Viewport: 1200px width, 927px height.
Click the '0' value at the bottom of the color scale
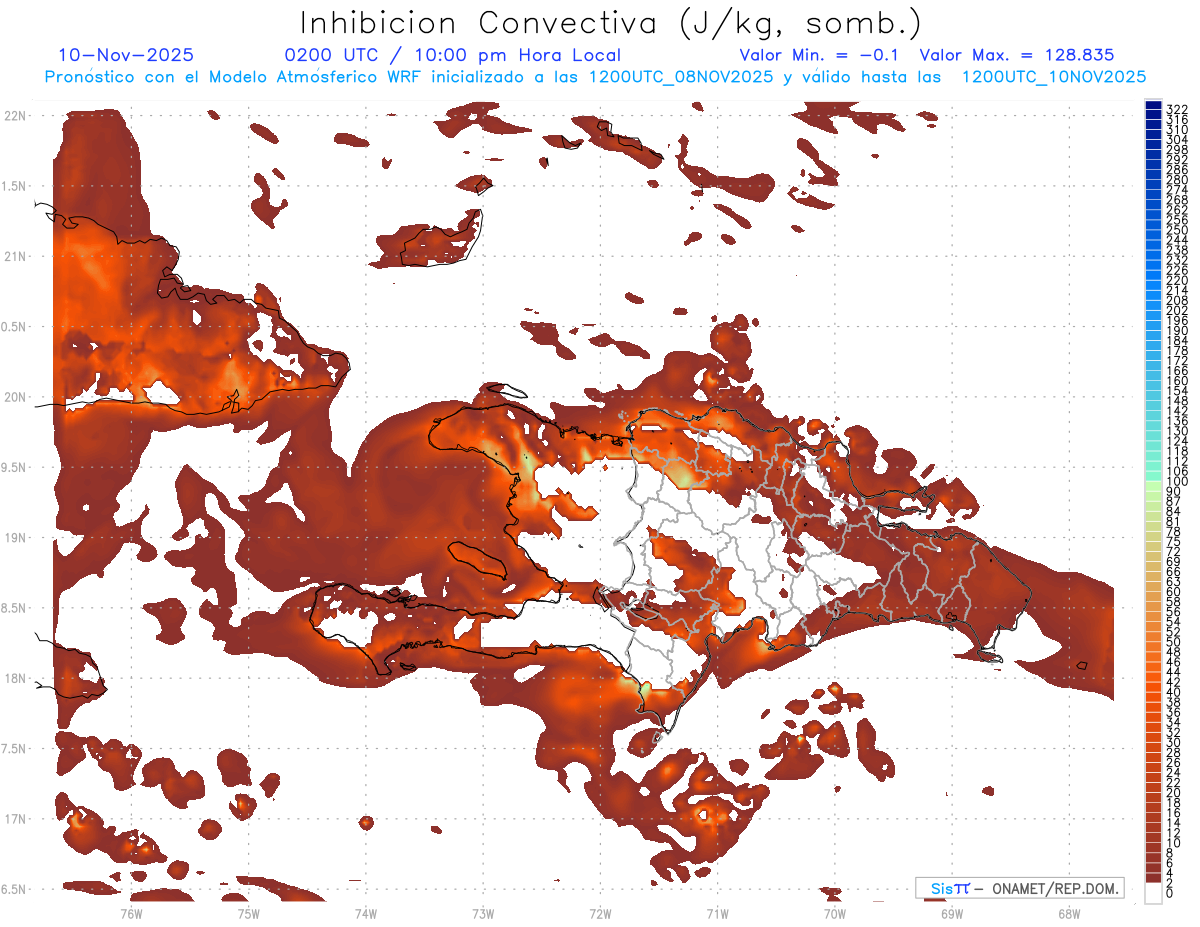coord(1170,894)
